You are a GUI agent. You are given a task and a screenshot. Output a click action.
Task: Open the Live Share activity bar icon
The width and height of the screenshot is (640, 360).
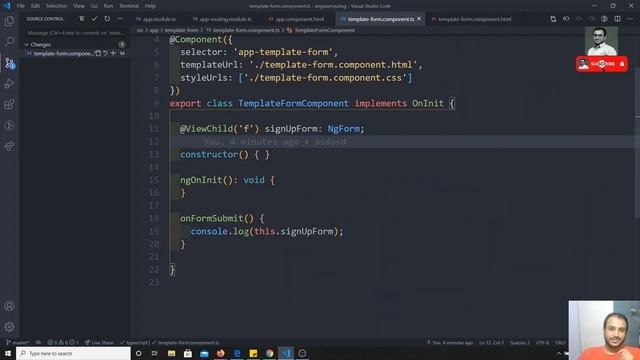pos(9,146)
